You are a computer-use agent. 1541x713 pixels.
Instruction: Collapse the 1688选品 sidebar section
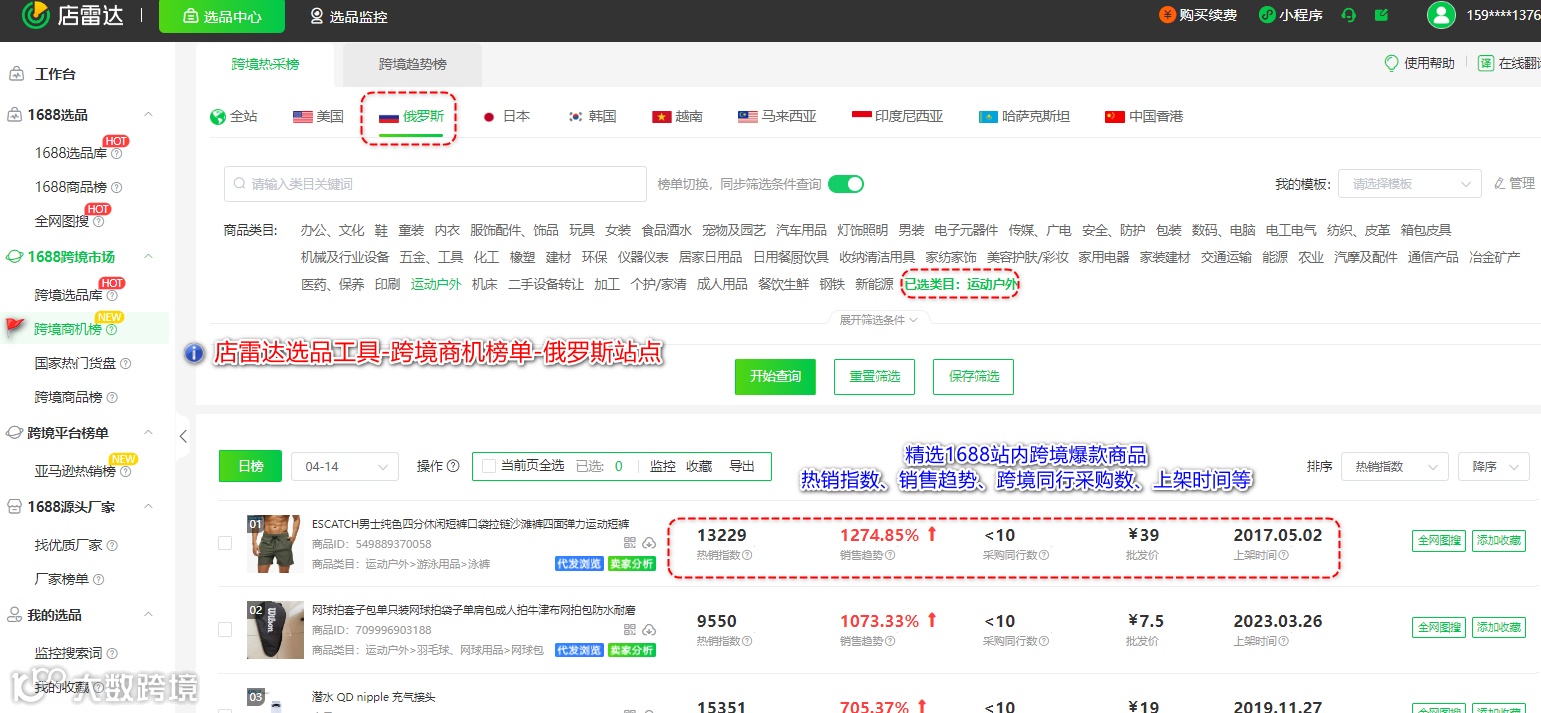pos(149,115)
